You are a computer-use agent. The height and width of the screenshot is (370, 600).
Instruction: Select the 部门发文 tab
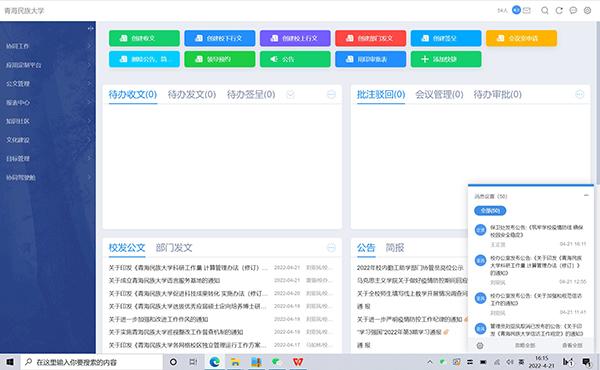click(174, 248)
